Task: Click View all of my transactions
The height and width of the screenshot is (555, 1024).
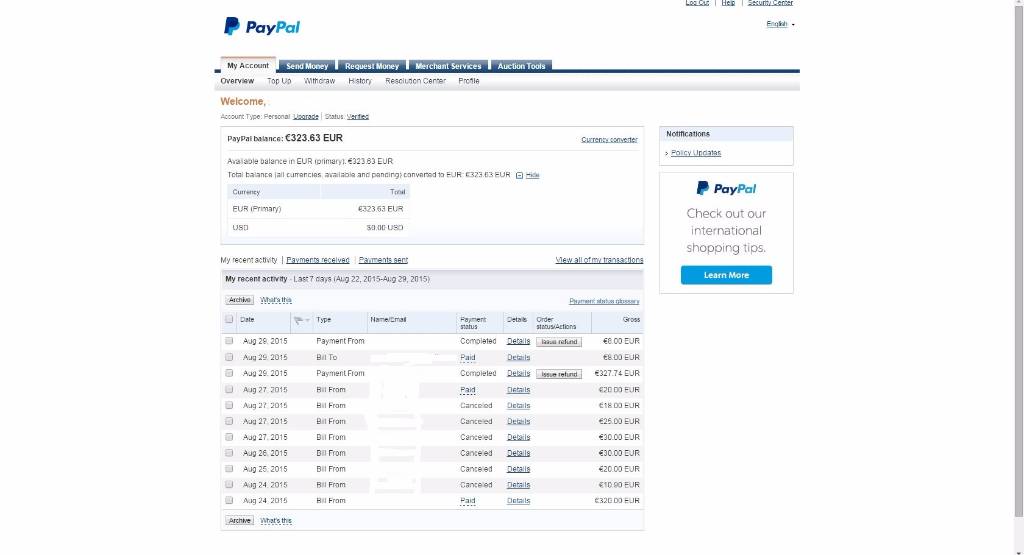Action: tap(599, 260)
